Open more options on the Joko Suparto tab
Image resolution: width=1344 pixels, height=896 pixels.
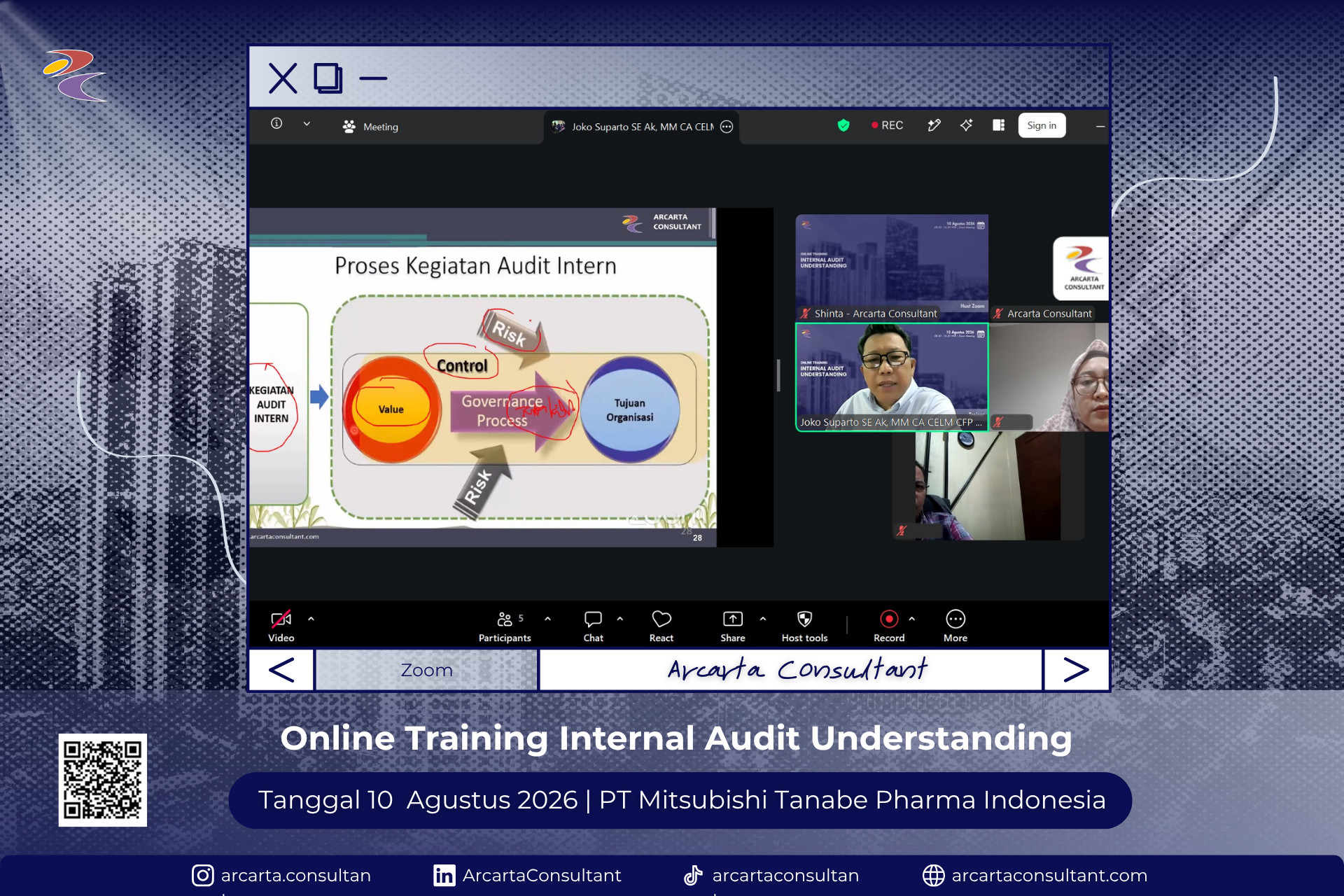pos(727,127)
